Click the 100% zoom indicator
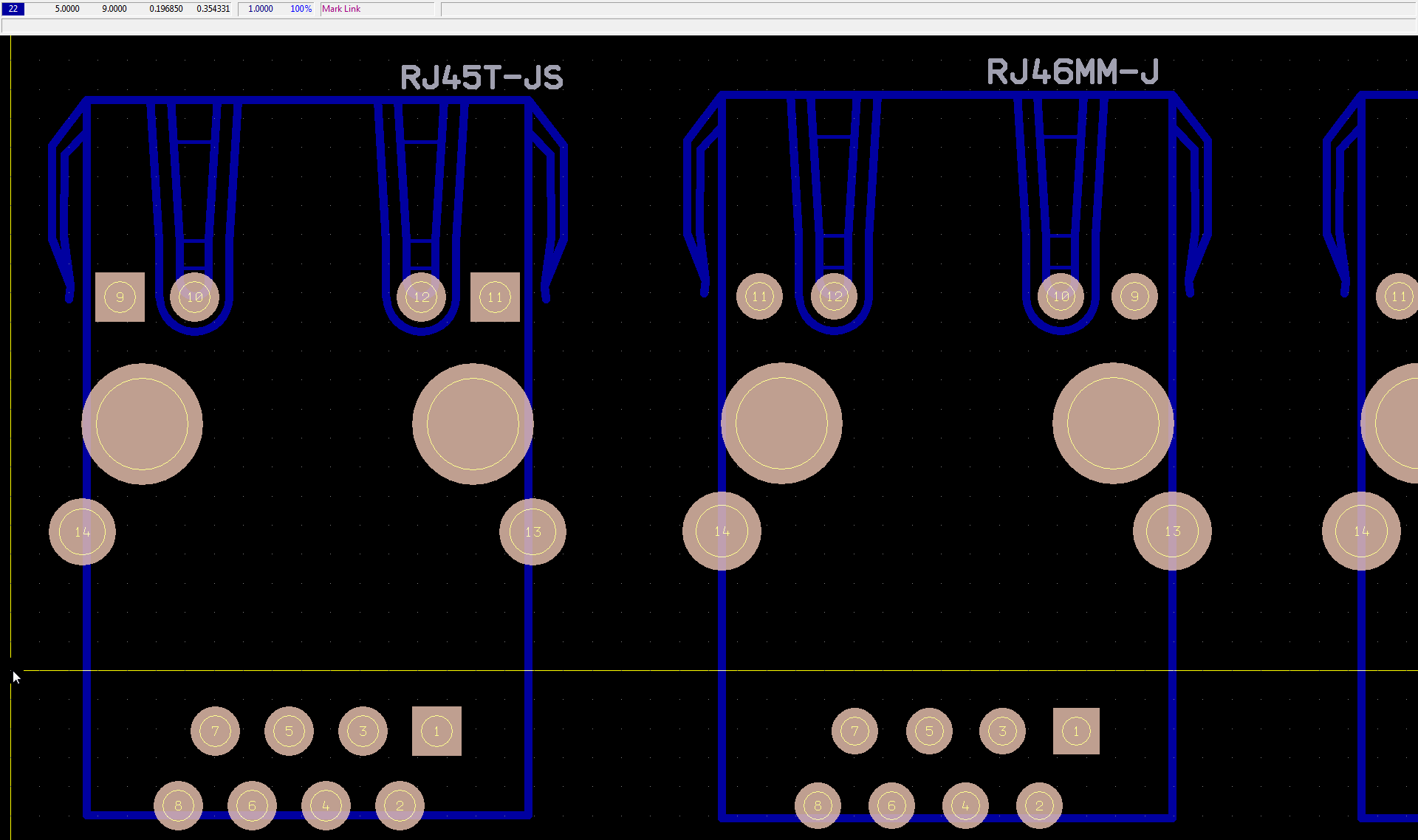The width and height of the screenshot is (1418, 840). 301,9
